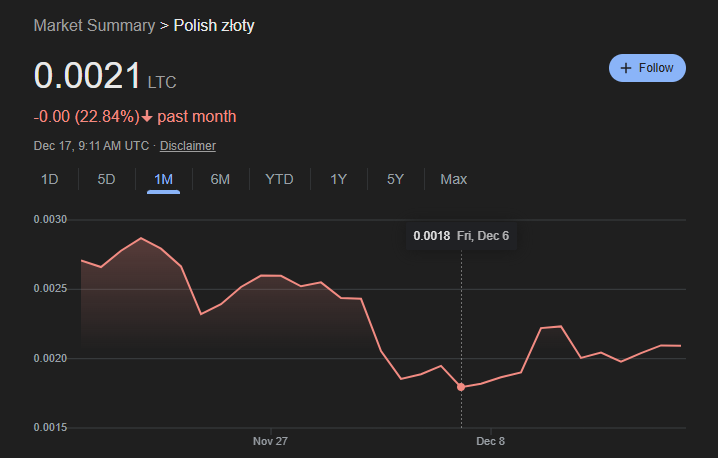Click the 0.0021 current price value

coord(87,77)
